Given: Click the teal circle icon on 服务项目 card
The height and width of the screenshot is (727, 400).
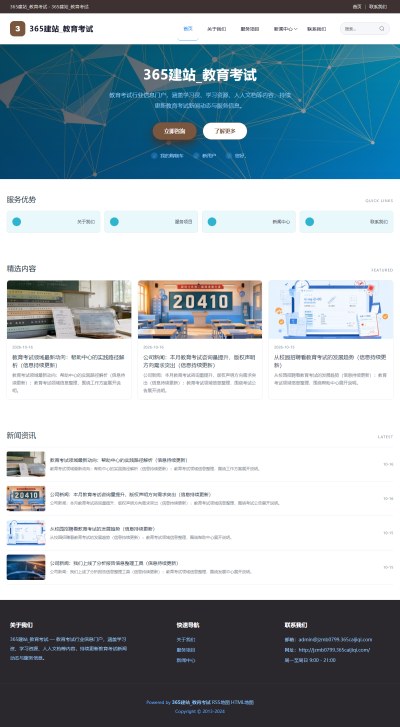Looking at the screenshot, I should 114,222.
